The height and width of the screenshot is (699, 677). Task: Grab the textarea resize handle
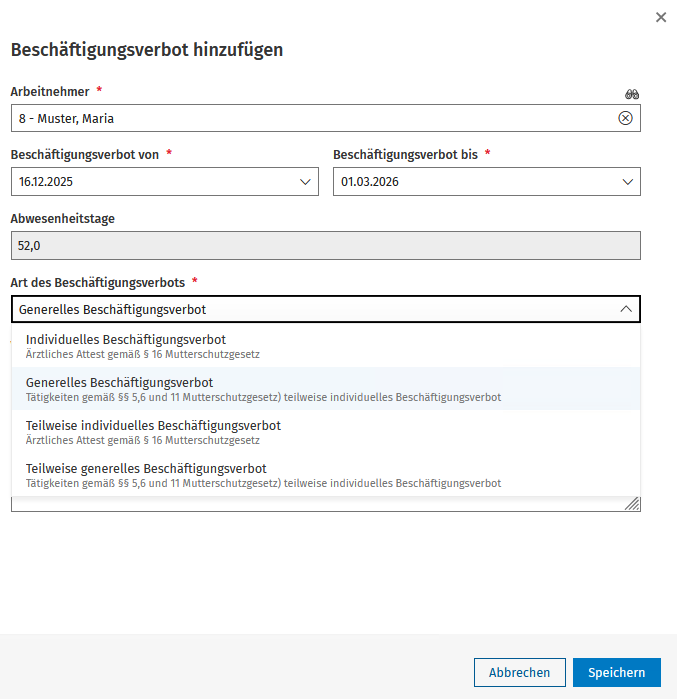click(632, 504)
